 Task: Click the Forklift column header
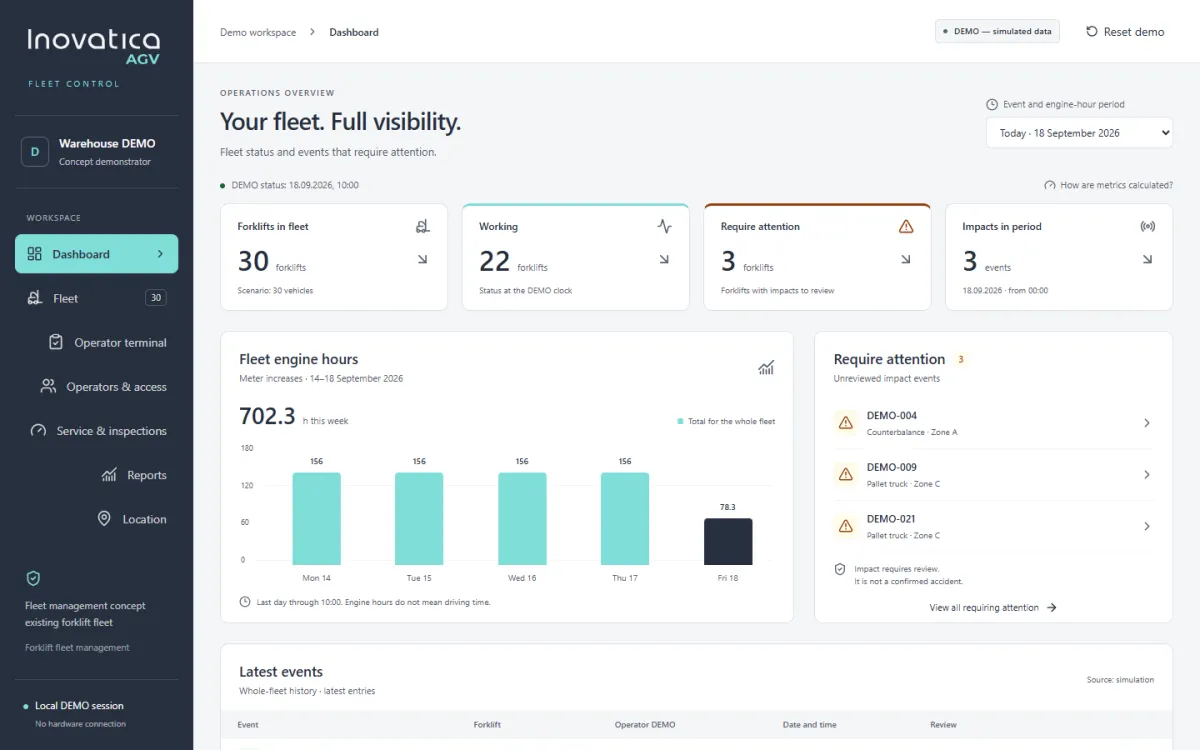[487, 725]
